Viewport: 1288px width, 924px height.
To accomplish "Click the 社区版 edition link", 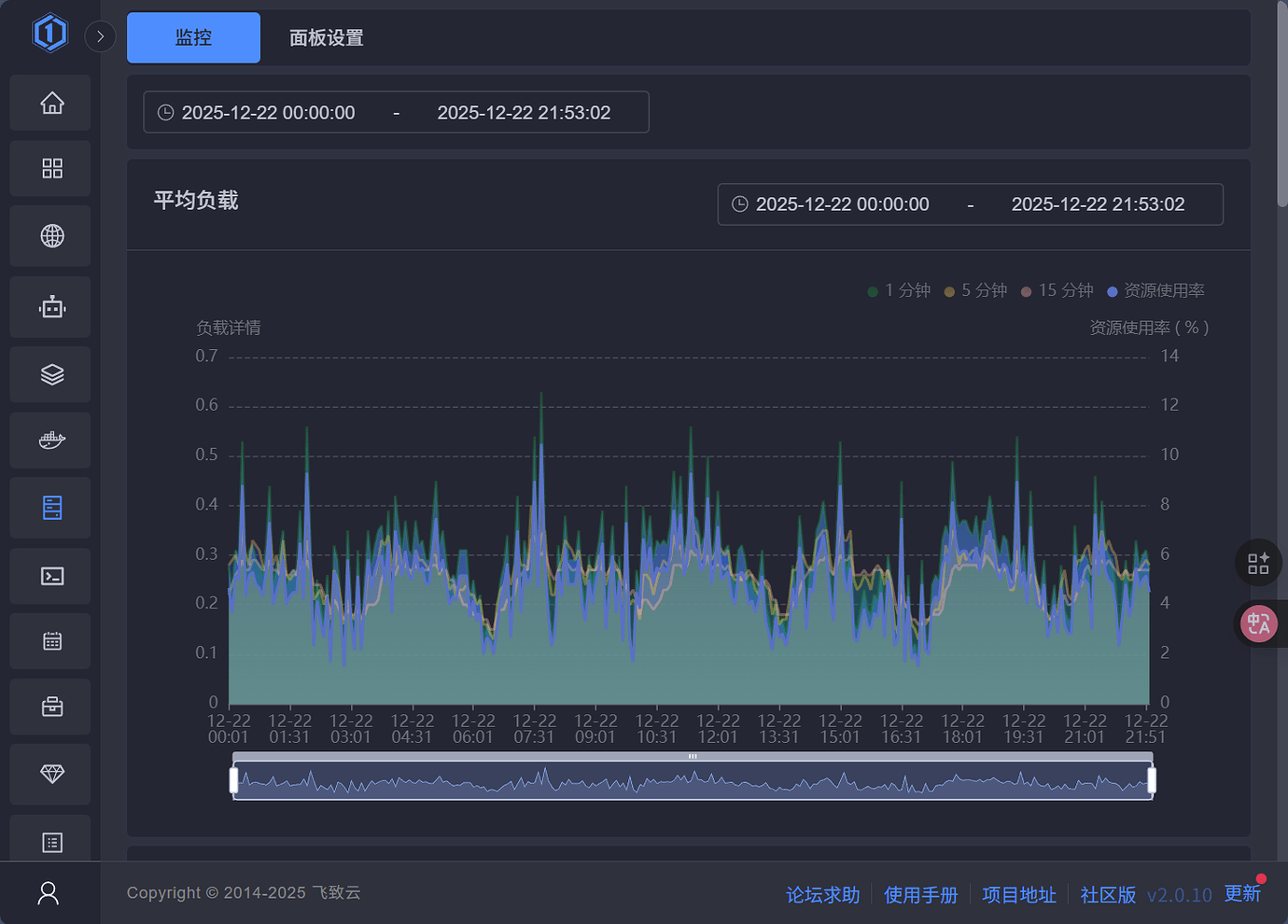I will click(x=1108, y=895).
